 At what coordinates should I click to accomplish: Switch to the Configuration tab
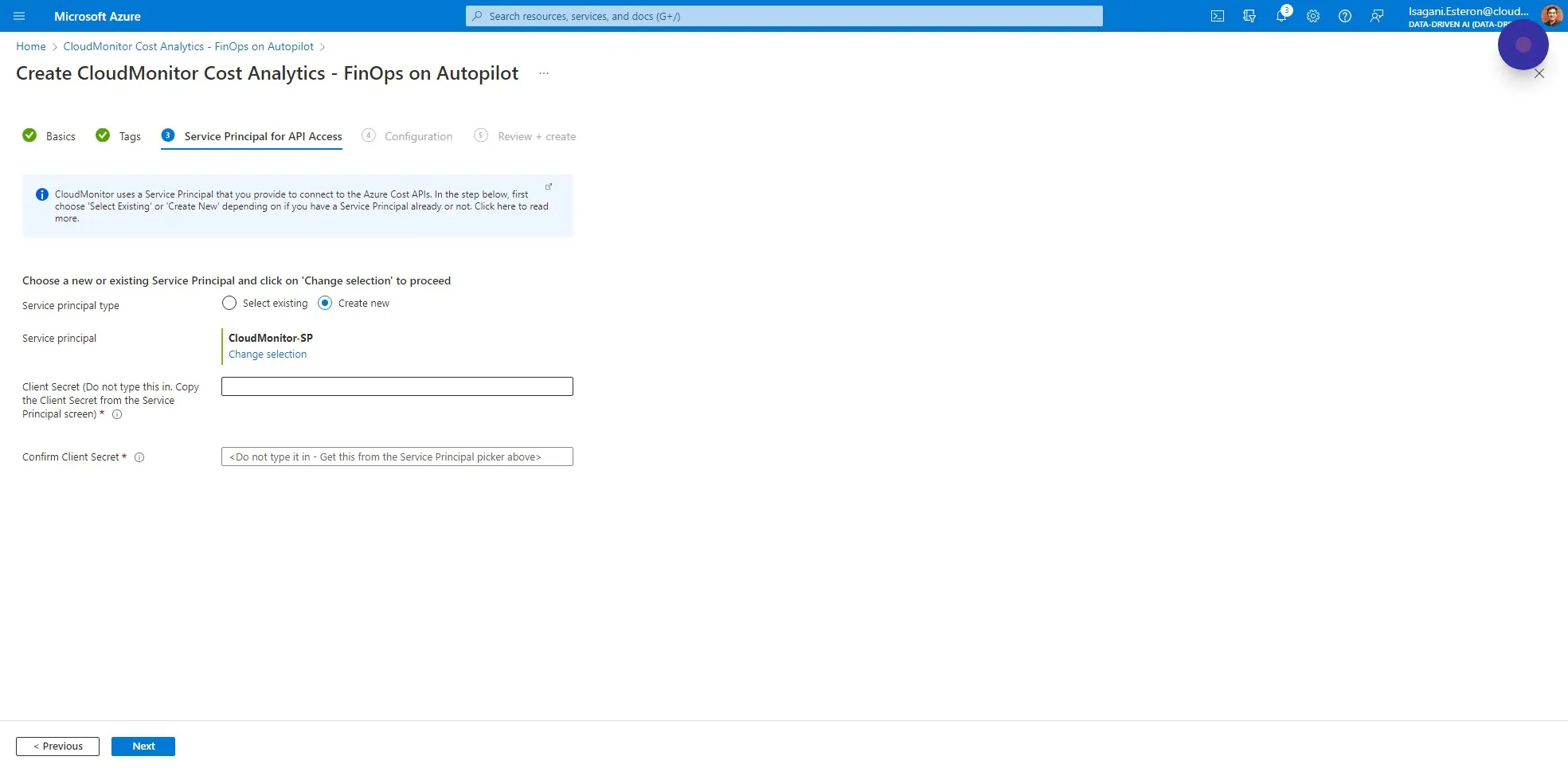click(x=407, y=136)
